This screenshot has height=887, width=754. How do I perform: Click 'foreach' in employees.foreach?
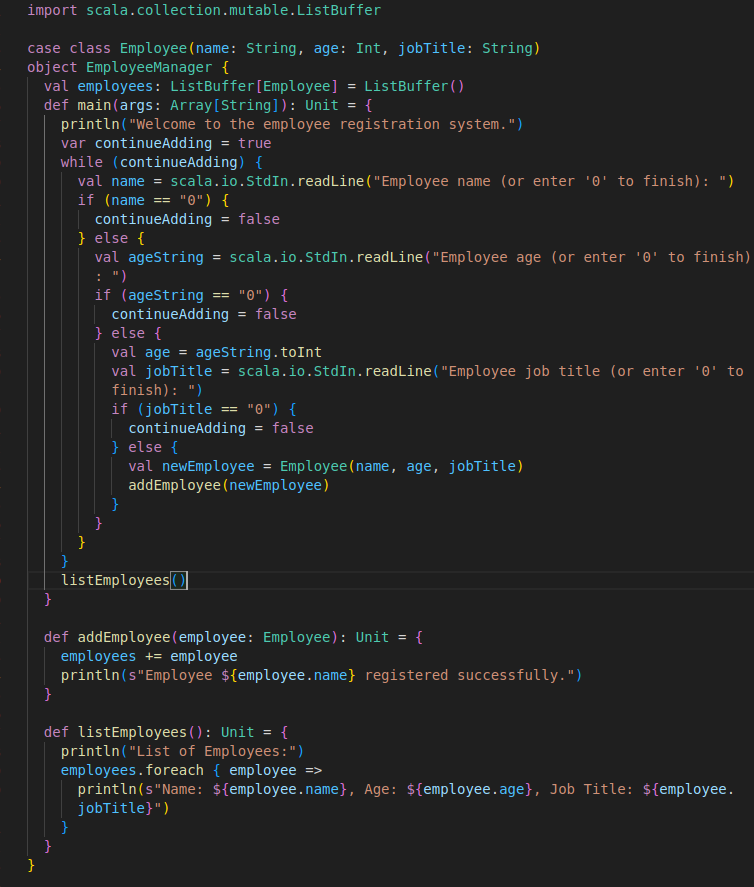point(174,770)
